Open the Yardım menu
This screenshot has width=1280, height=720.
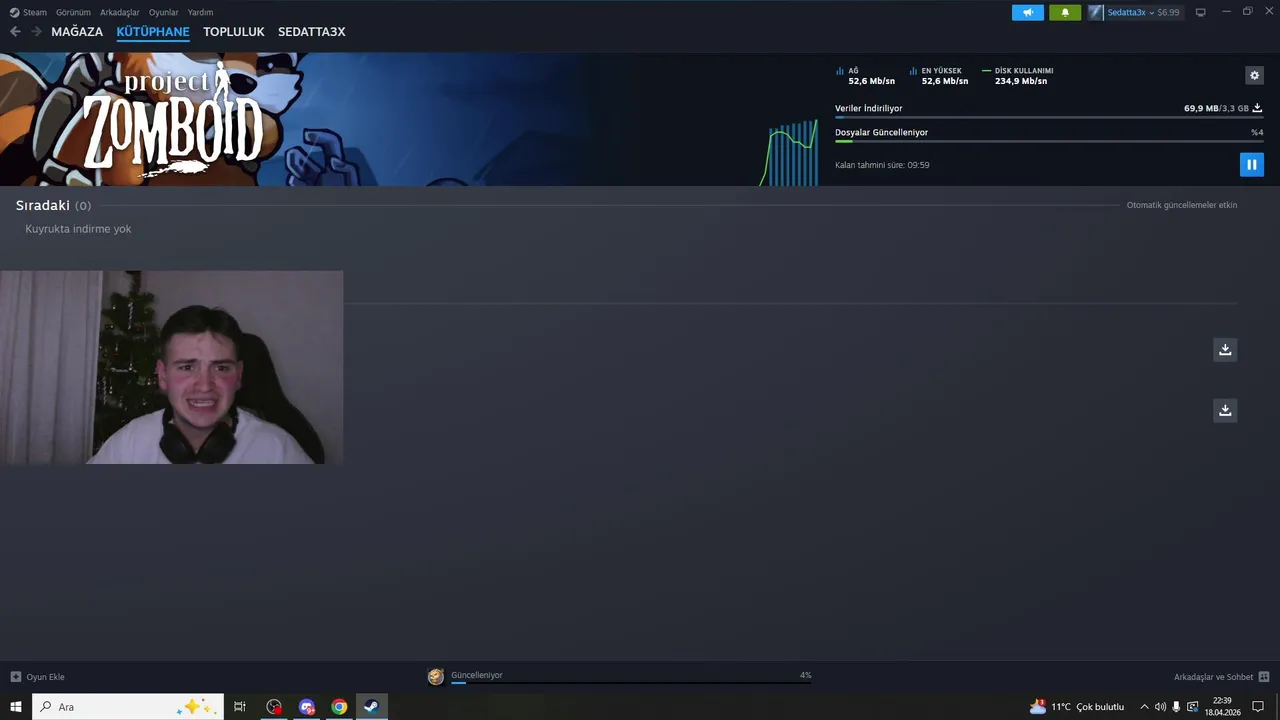[x=200, y=12]
